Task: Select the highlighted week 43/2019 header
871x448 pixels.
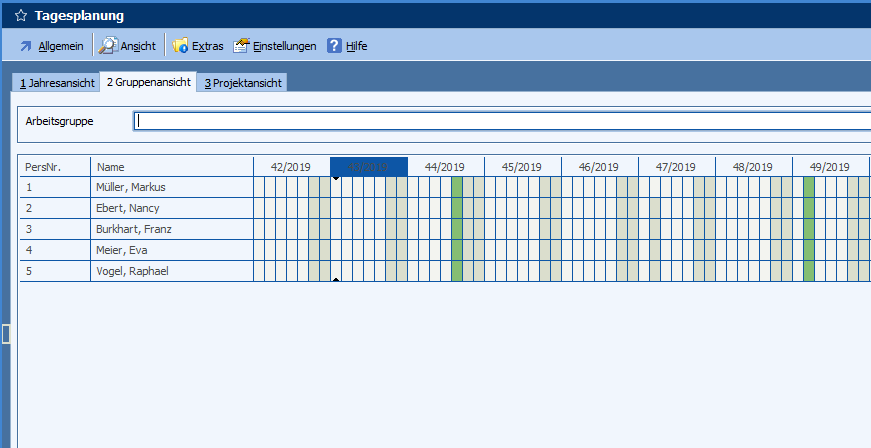Action: (x=368, y=167)
